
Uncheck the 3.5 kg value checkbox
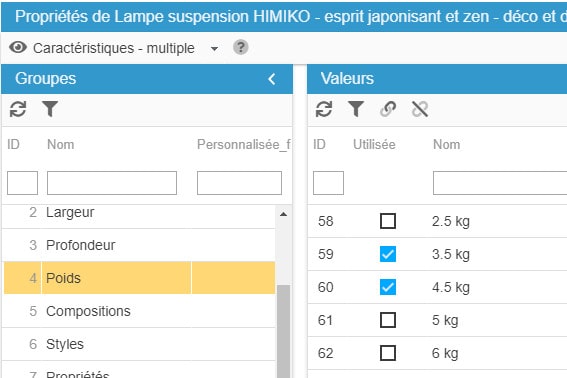coord(388,254)
